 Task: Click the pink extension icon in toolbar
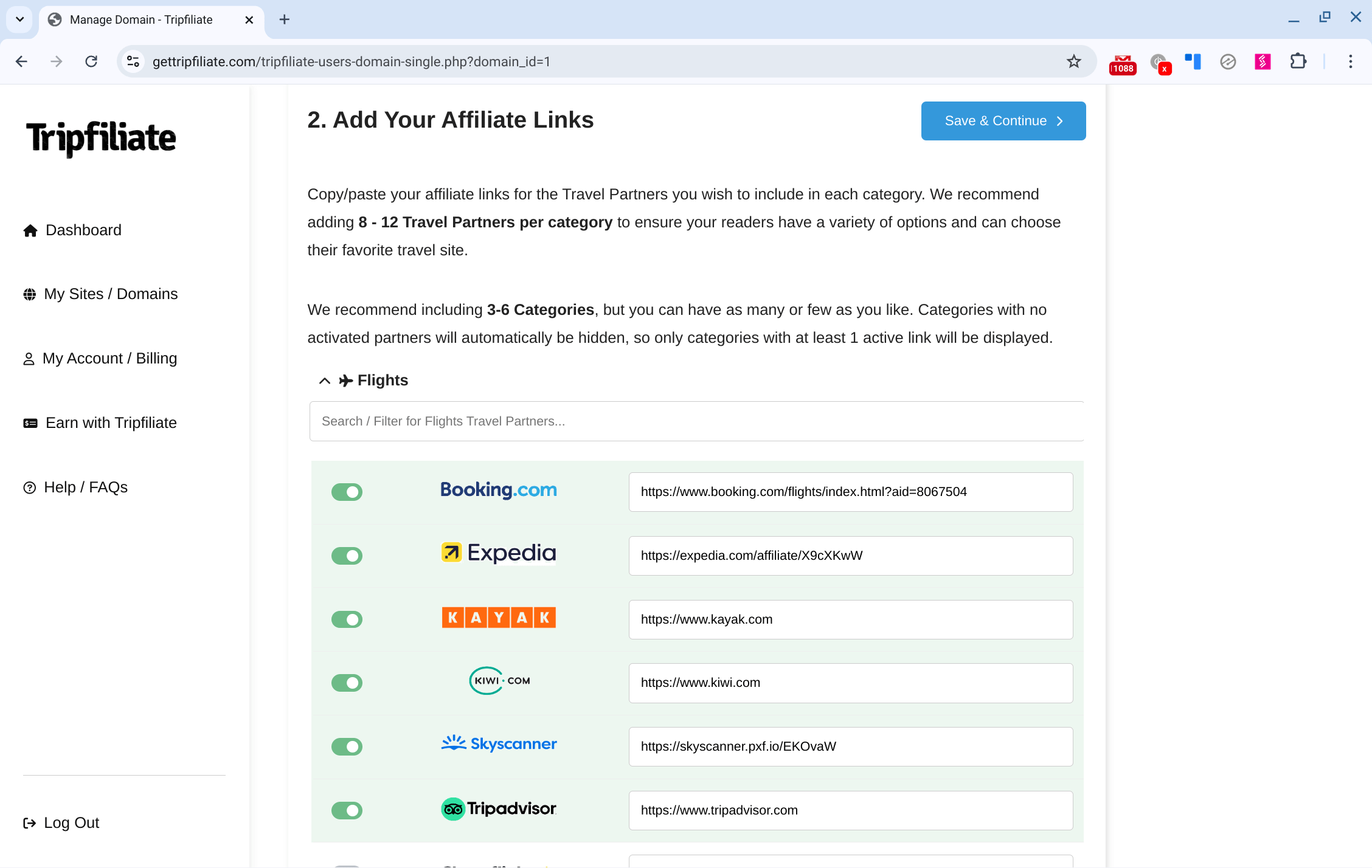pos(1263,61)
